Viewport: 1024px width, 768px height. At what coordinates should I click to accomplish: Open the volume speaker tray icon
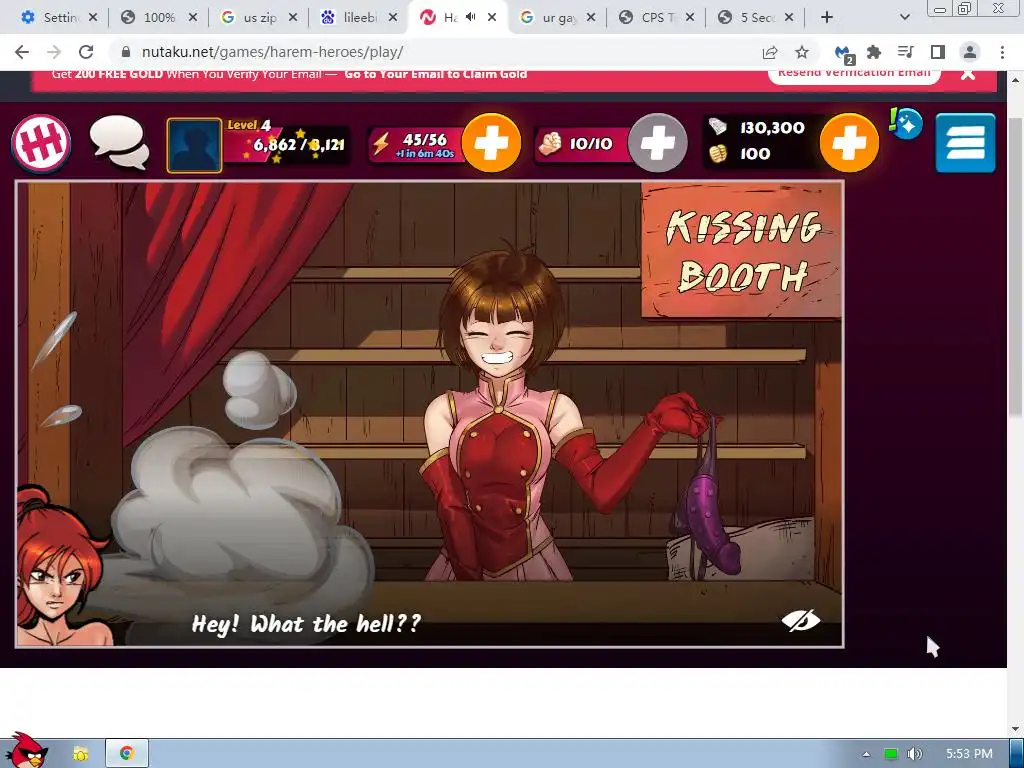click(x=915, y=754)
